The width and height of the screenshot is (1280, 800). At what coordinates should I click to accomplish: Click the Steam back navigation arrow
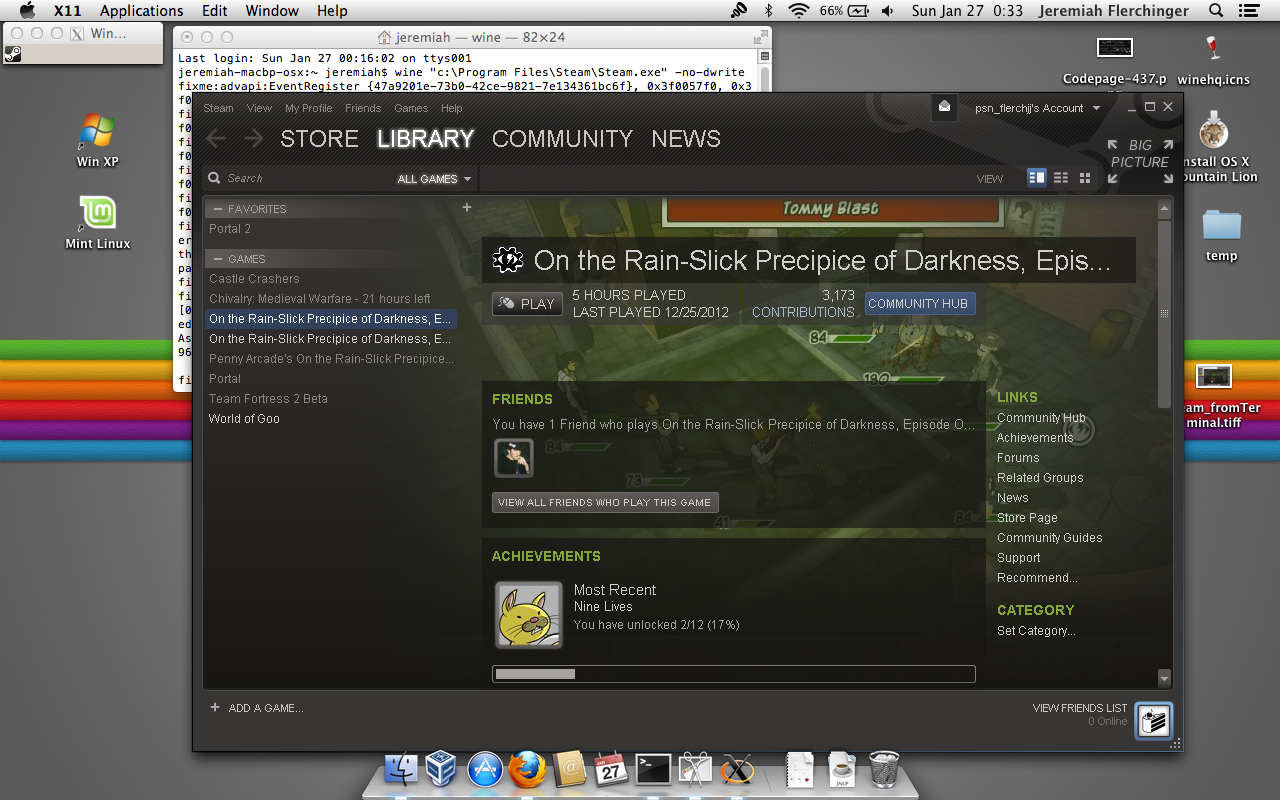pos(216,139)
